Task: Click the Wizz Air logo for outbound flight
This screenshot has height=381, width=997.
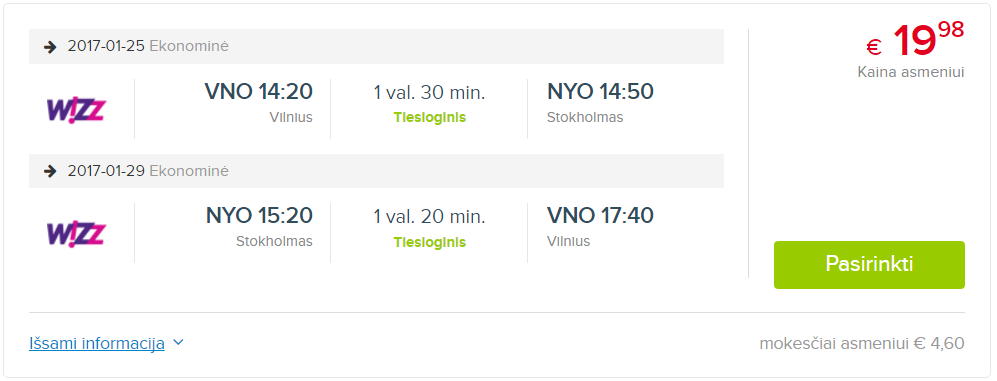Action: click(x=75, y=109)
